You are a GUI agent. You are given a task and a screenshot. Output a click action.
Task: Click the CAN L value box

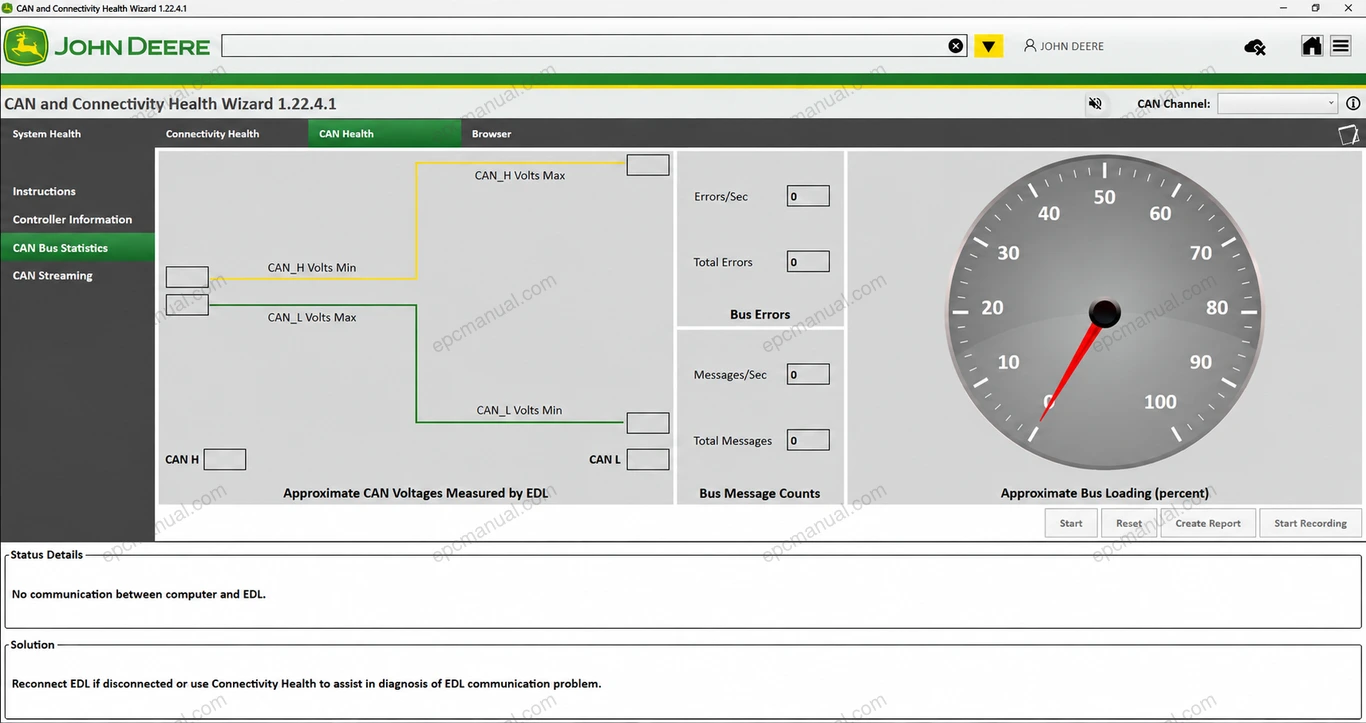[x=648, y=459]
